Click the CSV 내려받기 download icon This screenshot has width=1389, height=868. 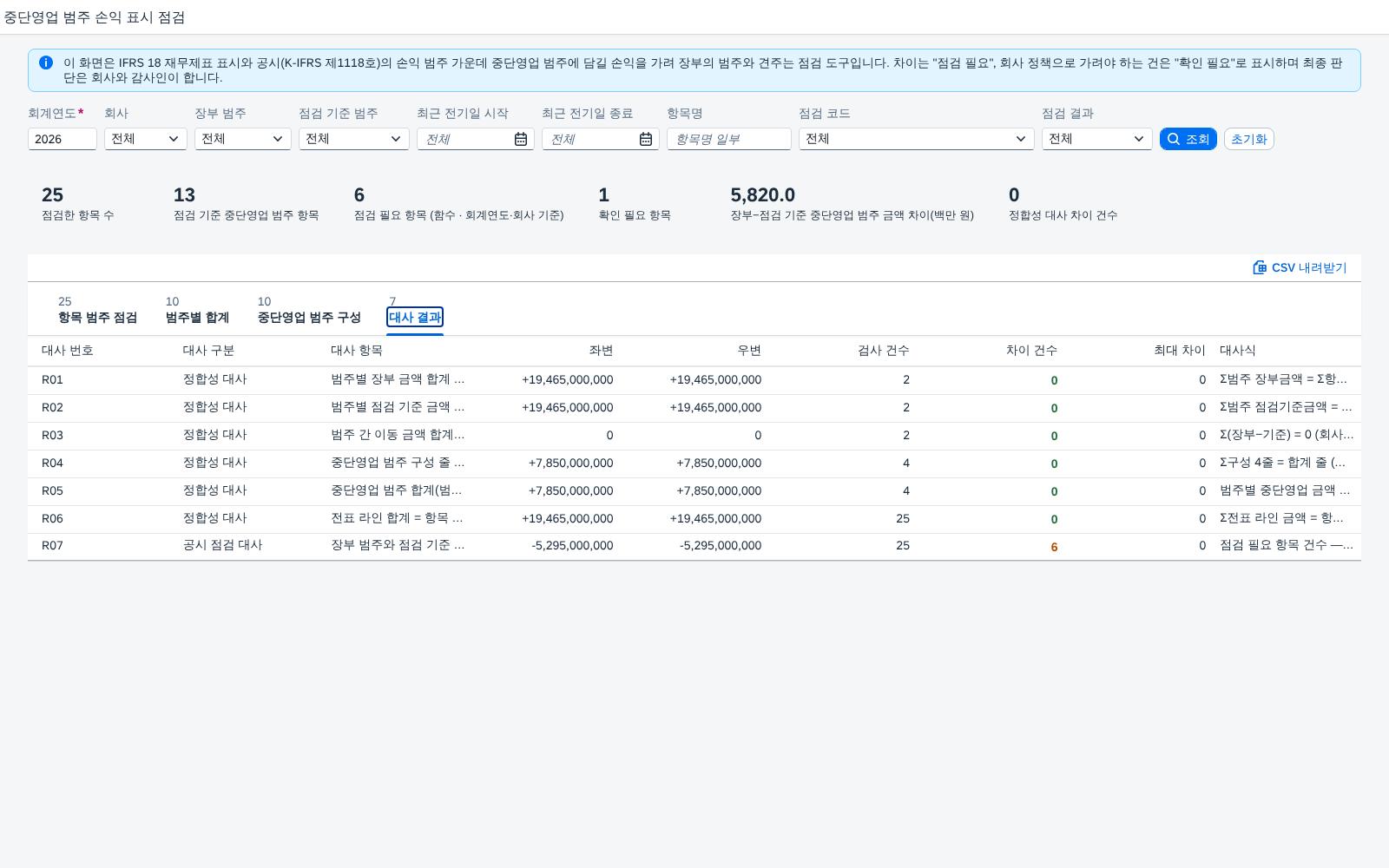[x=1260, y=267]
